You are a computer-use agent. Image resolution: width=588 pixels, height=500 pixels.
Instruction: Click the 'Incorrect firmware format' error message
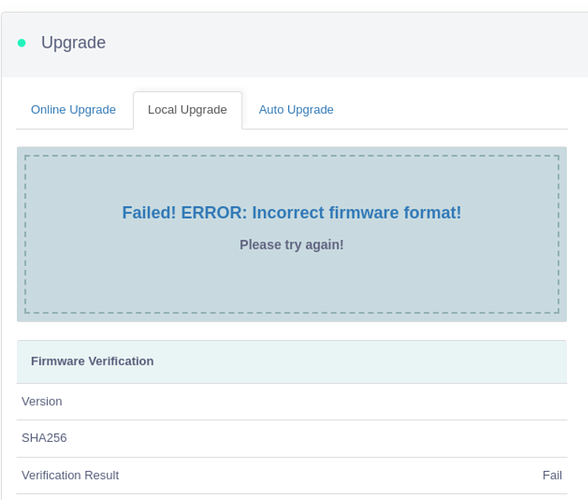pos(292,213)
